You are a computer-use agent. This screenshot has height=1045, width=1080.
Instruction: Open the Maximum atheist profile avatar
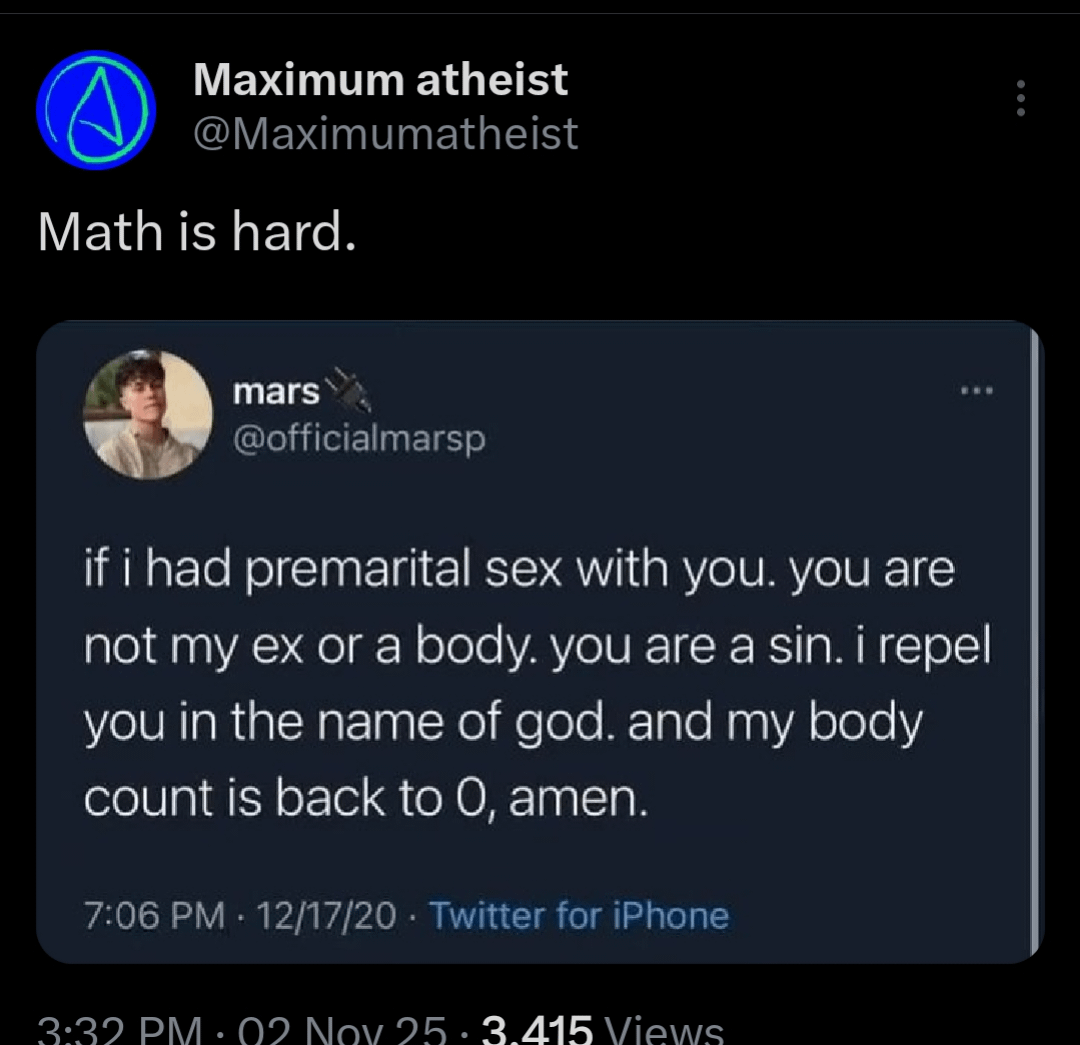click(96, 109)
